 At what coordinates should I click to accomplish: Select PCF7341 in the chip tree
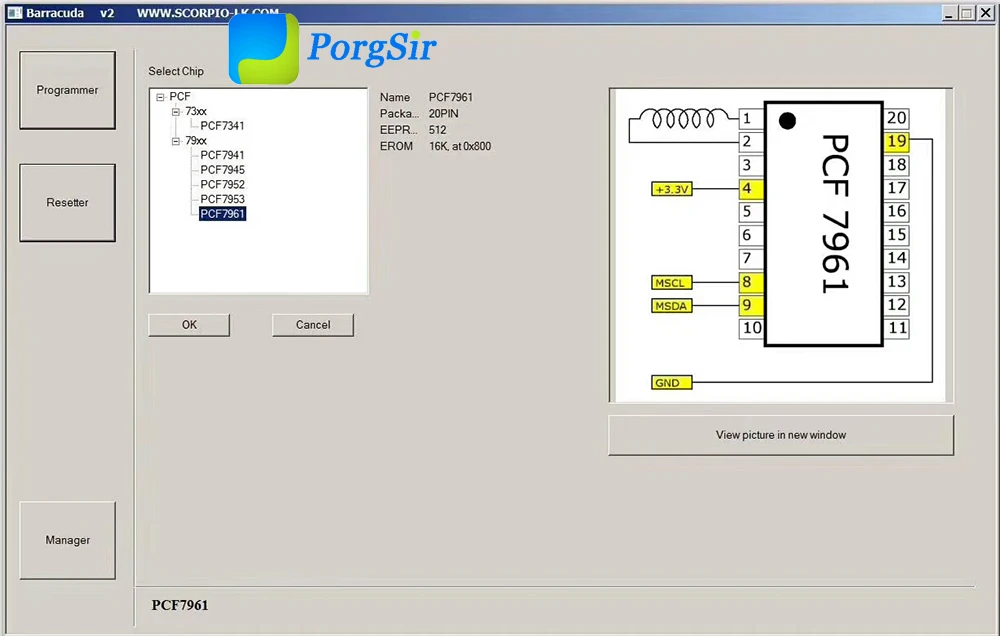[x=222, y=126]
